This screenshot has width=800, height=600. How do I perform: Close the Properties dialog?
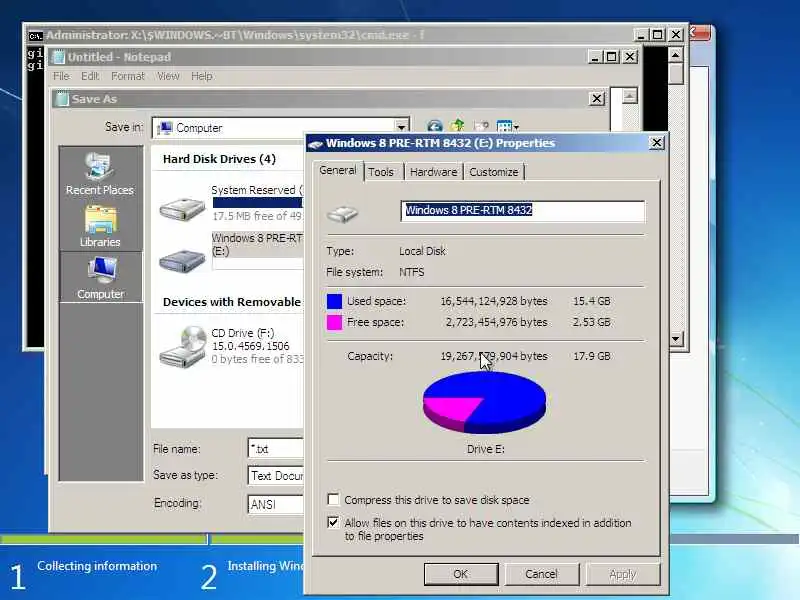pyautogui.click(x=657, y=143)
